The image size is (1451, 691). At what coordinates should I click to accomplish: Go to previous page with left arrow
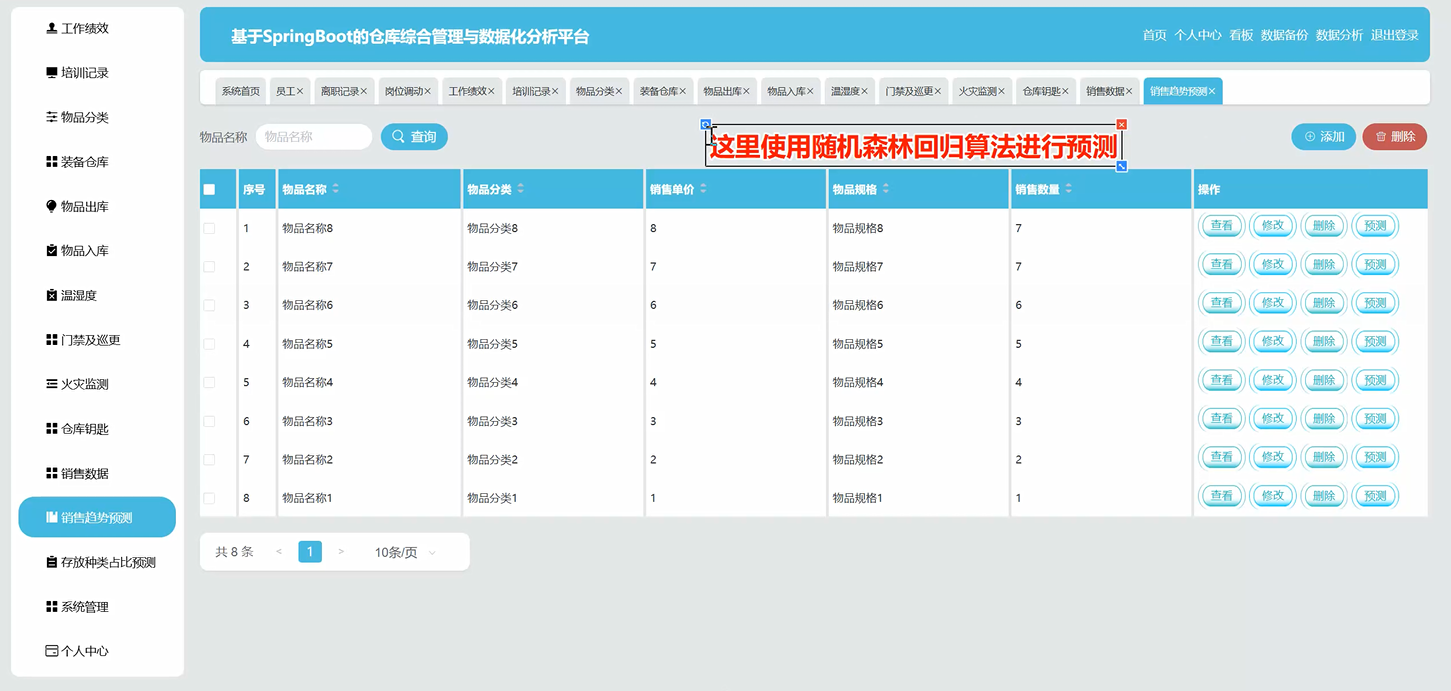pos(279,552)
